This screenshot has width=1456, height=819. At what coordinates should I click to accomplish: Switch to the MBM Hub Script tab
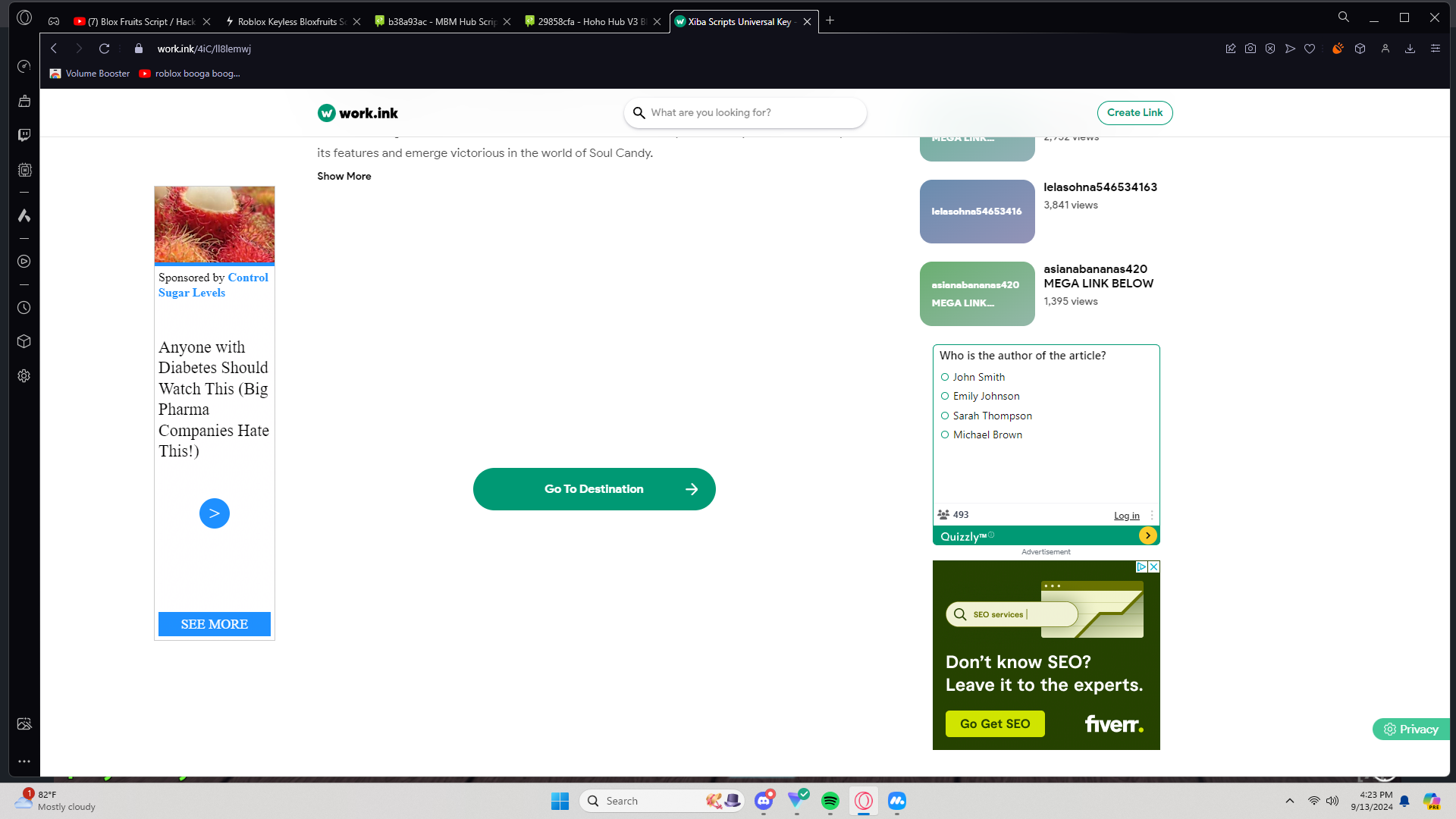442,21
